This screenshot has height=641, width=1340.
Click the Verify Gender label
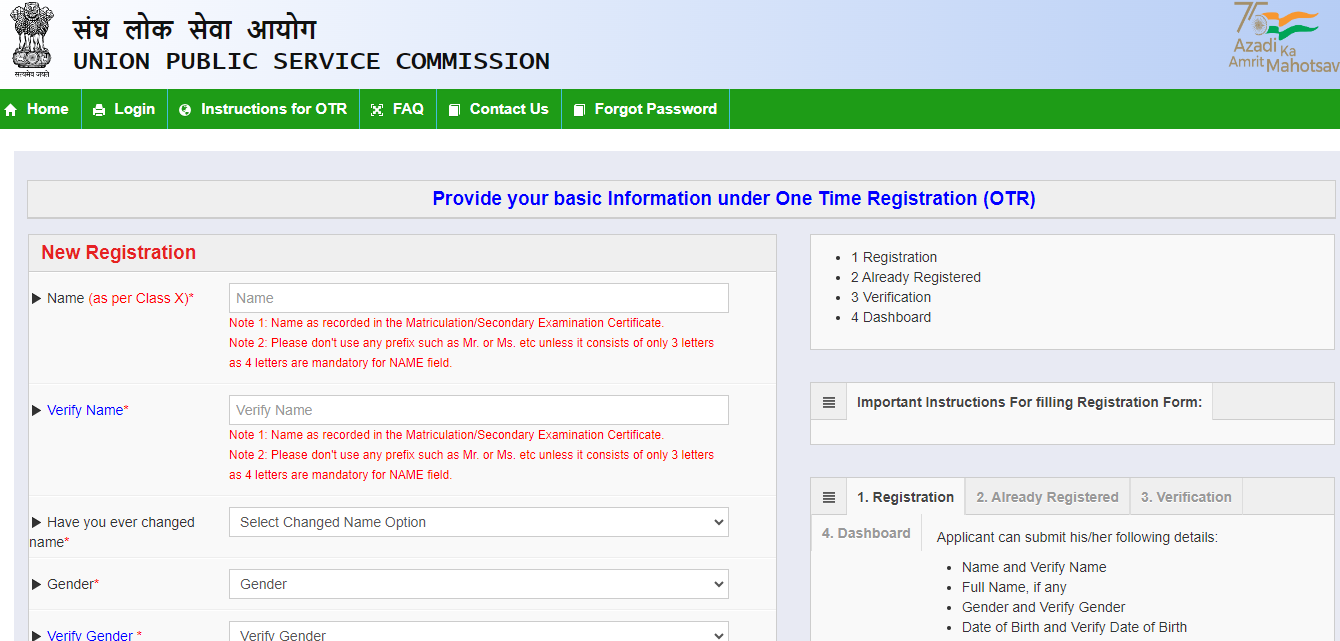94,635
